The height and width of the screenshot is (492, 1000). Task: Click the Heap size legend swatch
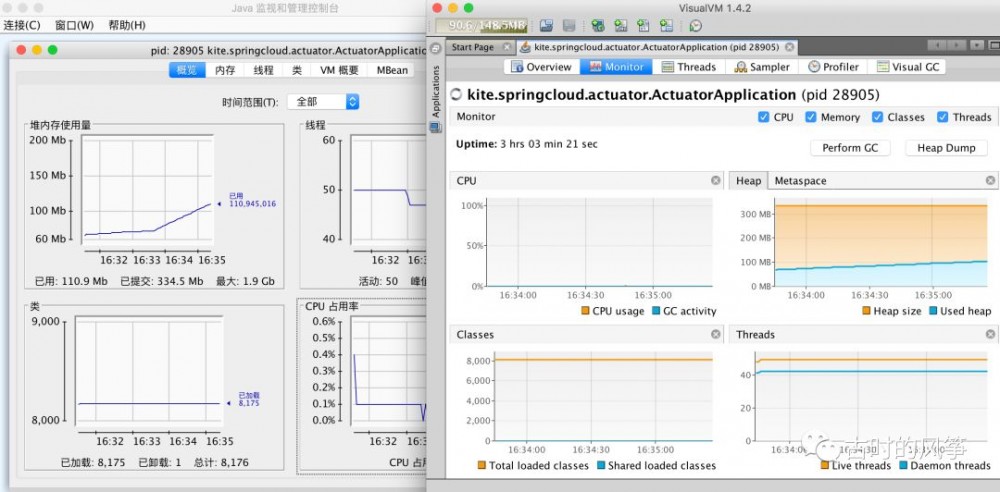pyautogui.click(x=866, y=311)
